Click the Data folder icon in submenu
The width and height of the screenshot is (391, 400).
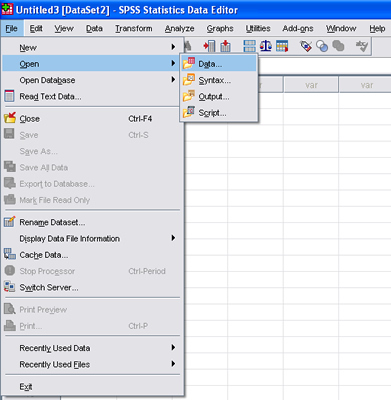click(x=189, y=63)
